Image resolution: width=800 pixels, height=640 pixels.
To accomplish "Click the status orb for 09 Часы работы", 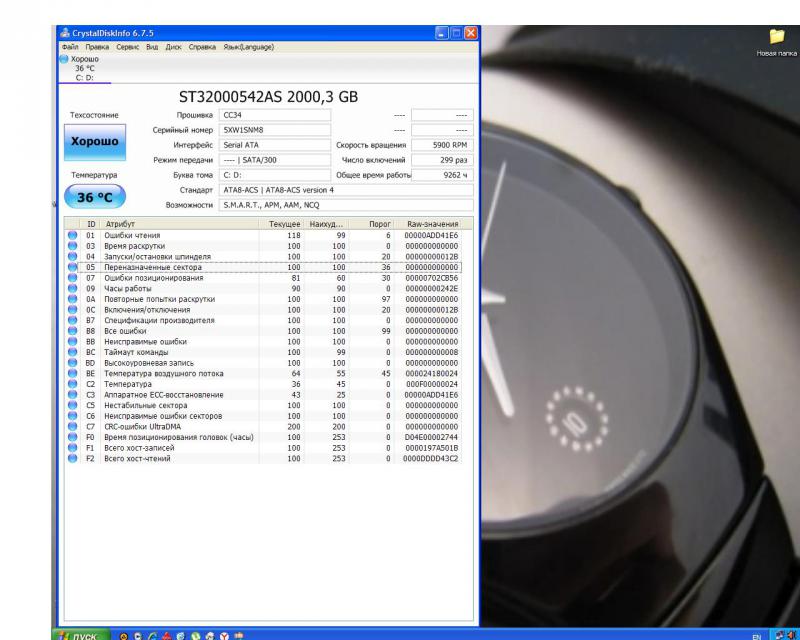I will (72, 288).
